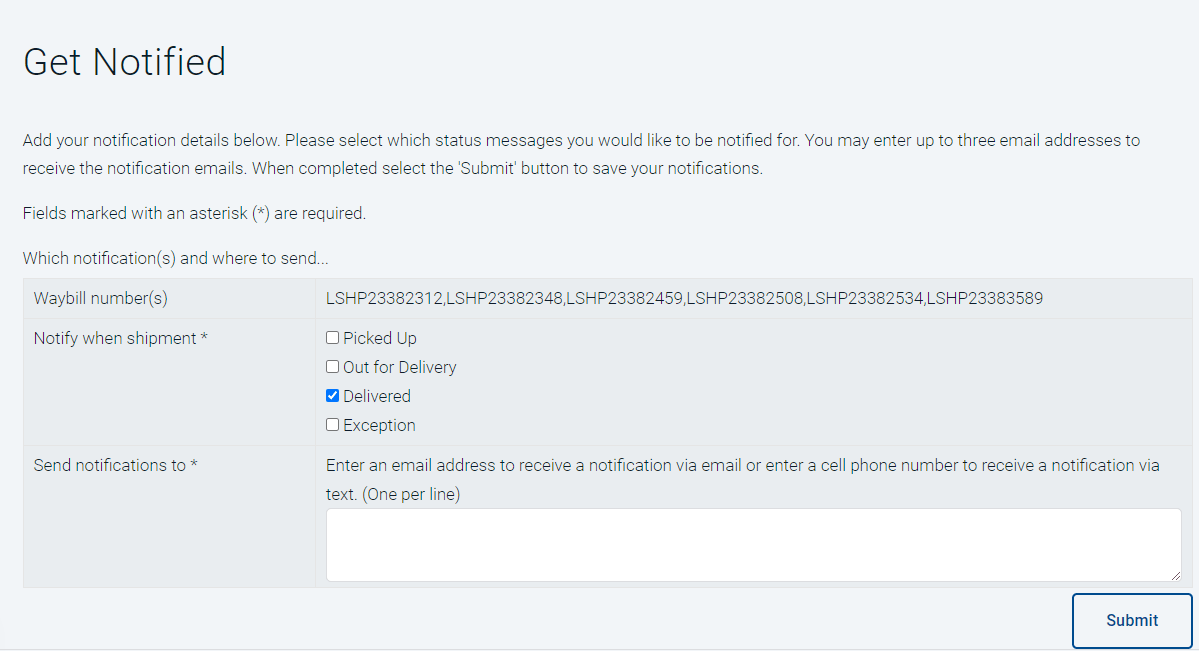Click waybill number LSHP23382312
This screenshot has height=651, width=1199.
tap(385, 298)
